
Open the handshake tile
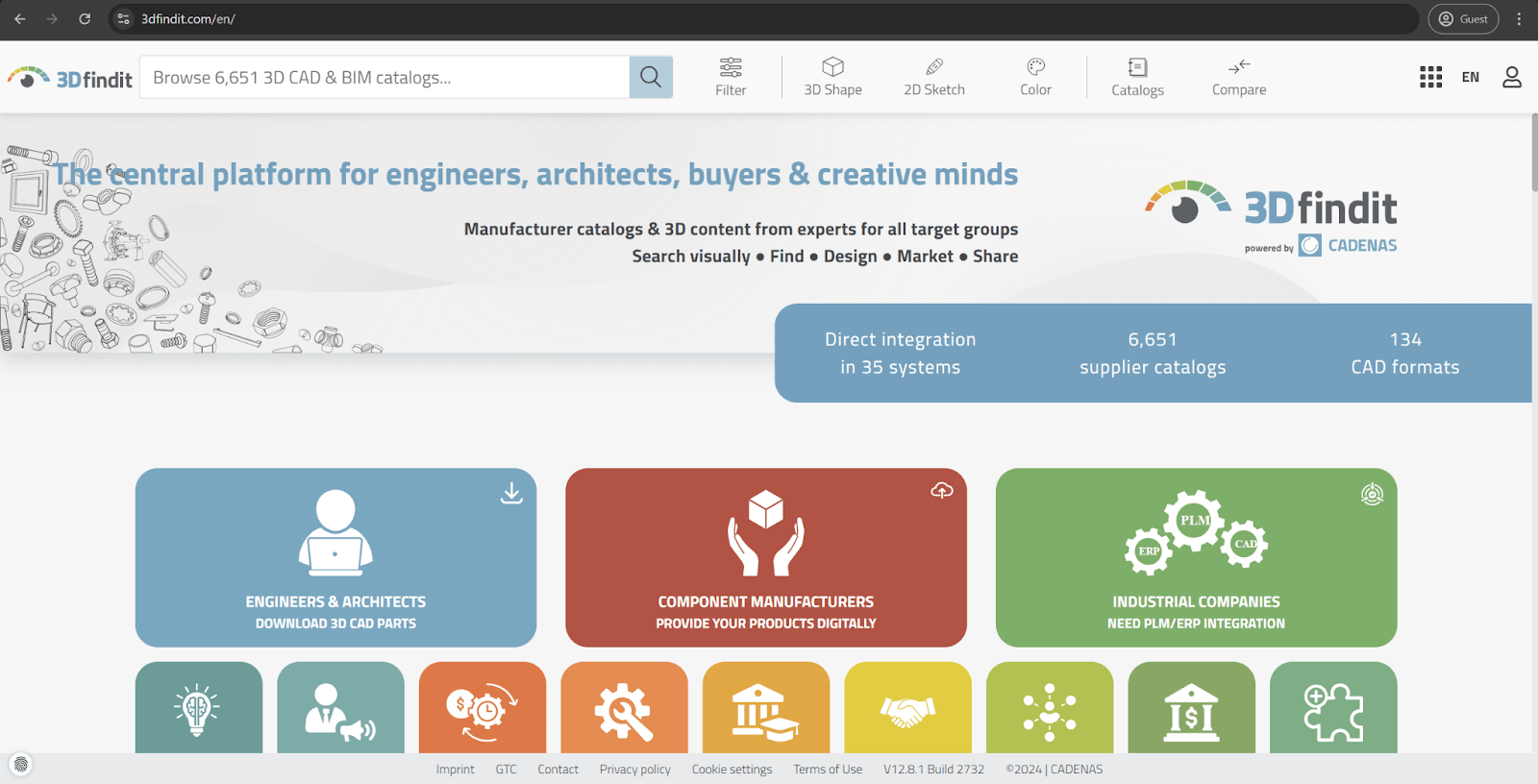907,708
